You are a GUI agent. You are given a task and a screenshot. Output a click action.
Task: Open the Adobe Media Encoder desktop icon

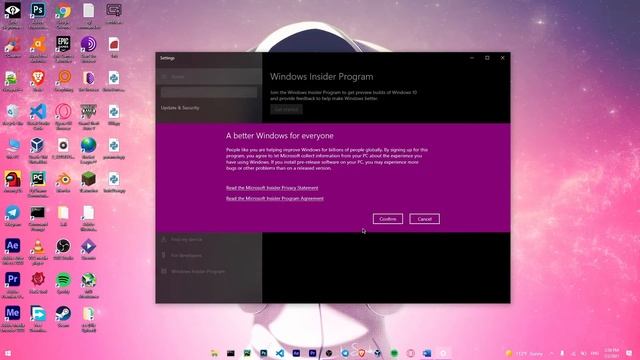click(x=13, y=320)
